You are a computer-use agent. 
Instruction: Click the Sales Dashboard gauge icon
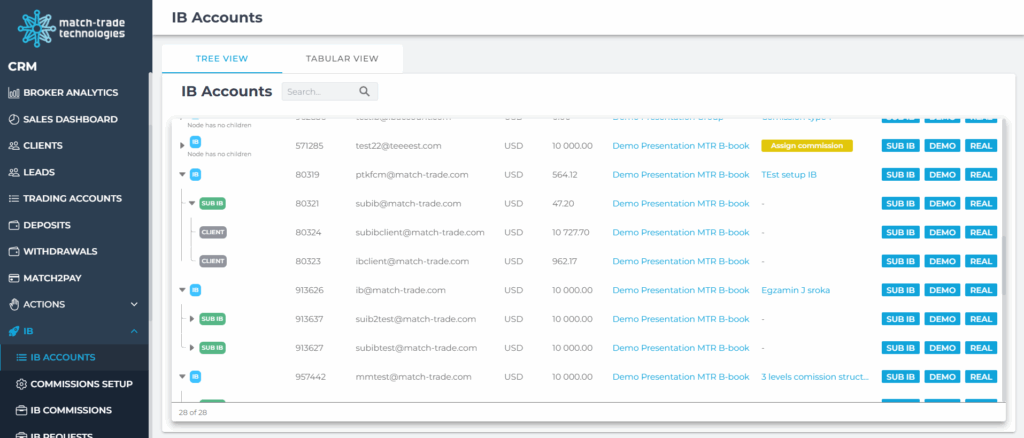pos(14,119)
